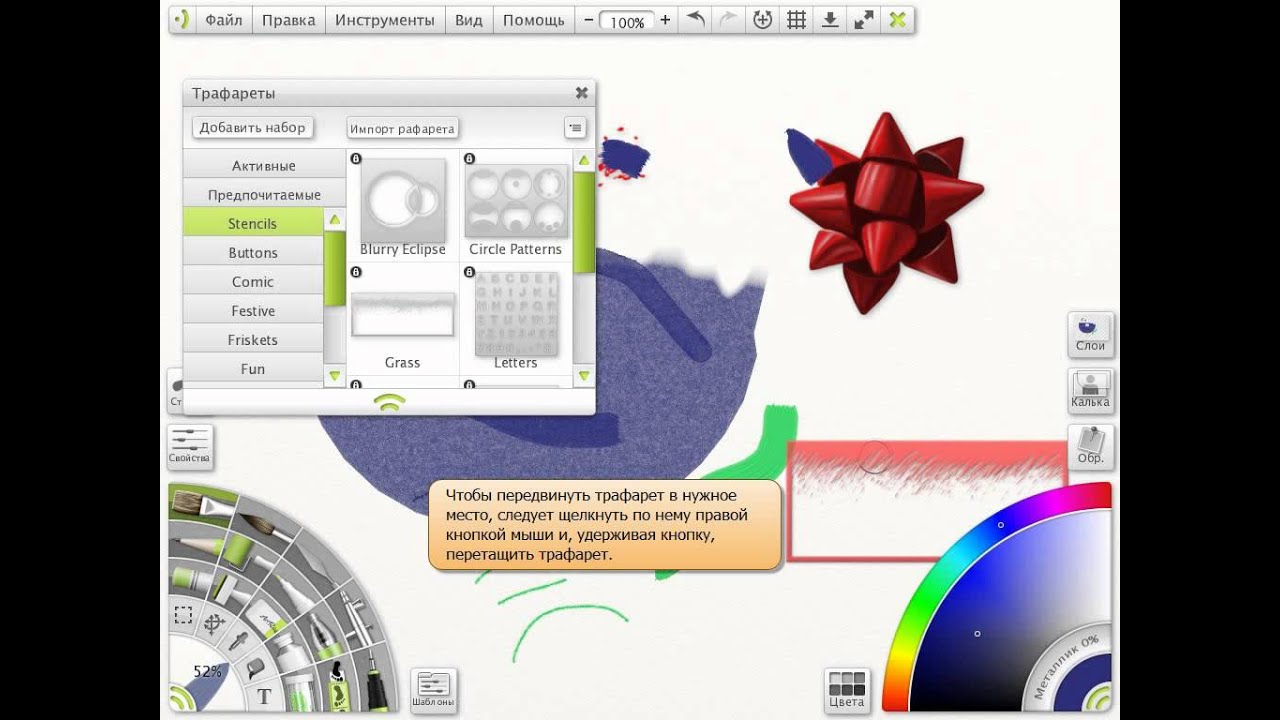Select the dashed-rectangle Selection tool
Image resolution: width=1280 pixels, height=720 pixels.
coord(183,614)
